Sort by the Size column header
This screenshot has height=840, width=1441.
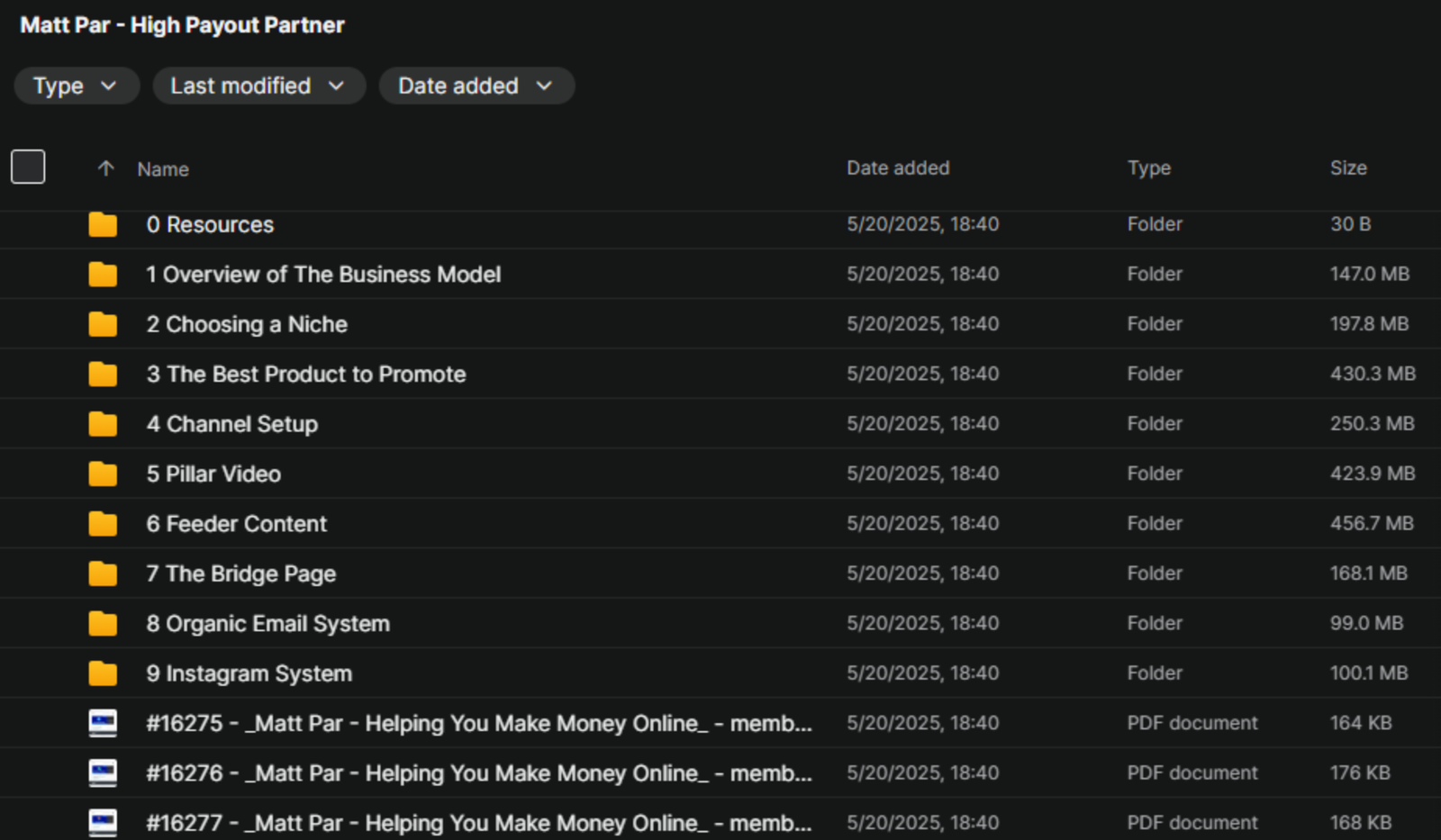(1347, 168)
